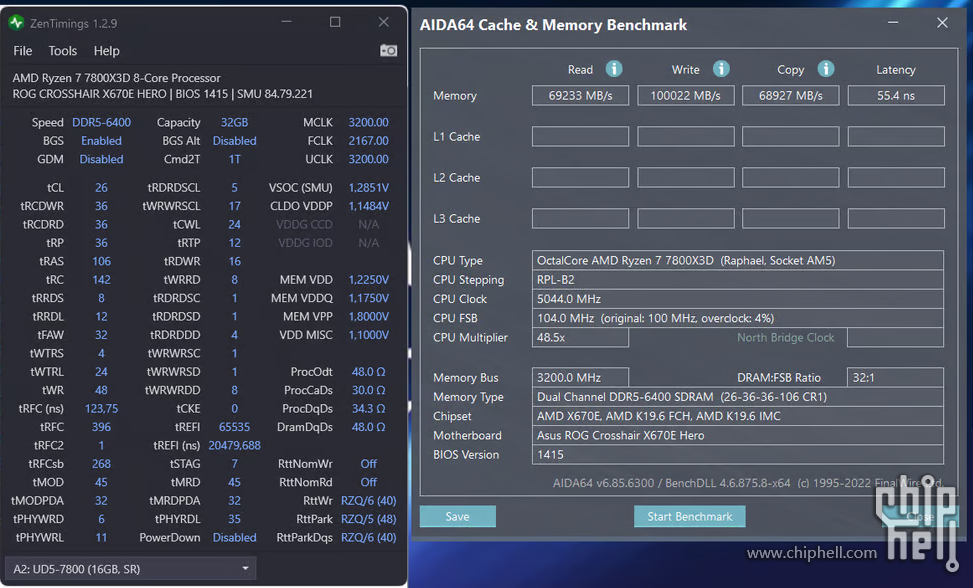The height and width of the screenshot is (588, 973).
Task: Click the AMD Ryzen 7 7800X3D processor name
Action: pyautogui.click(x=117, y=78)
